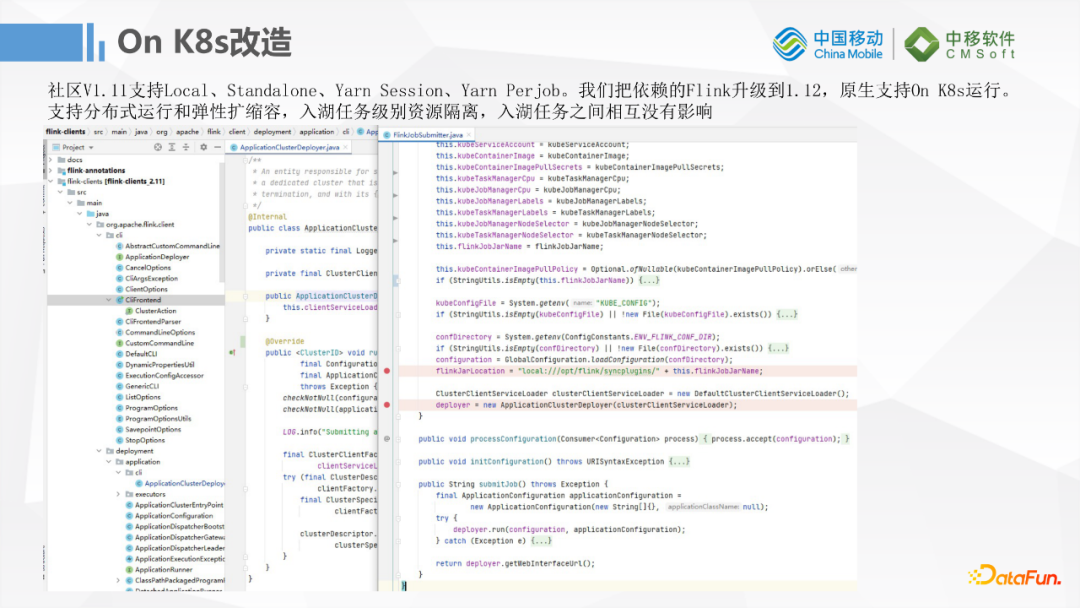
Task: Collapse the main folder
Action: click(70, 203)
